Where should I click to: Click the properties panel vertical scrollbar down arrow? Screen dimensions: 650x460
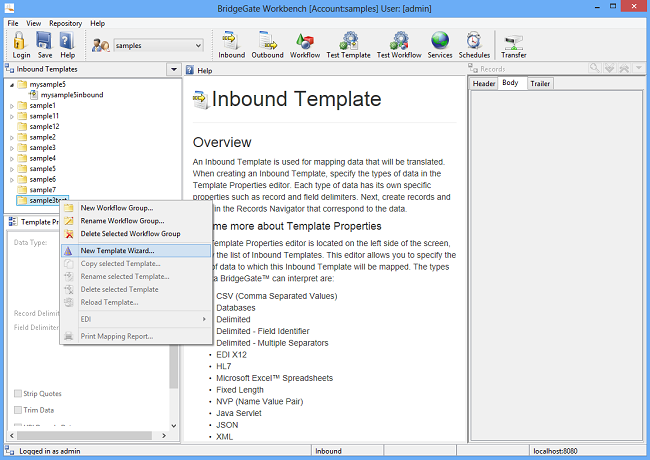point(174,426)
